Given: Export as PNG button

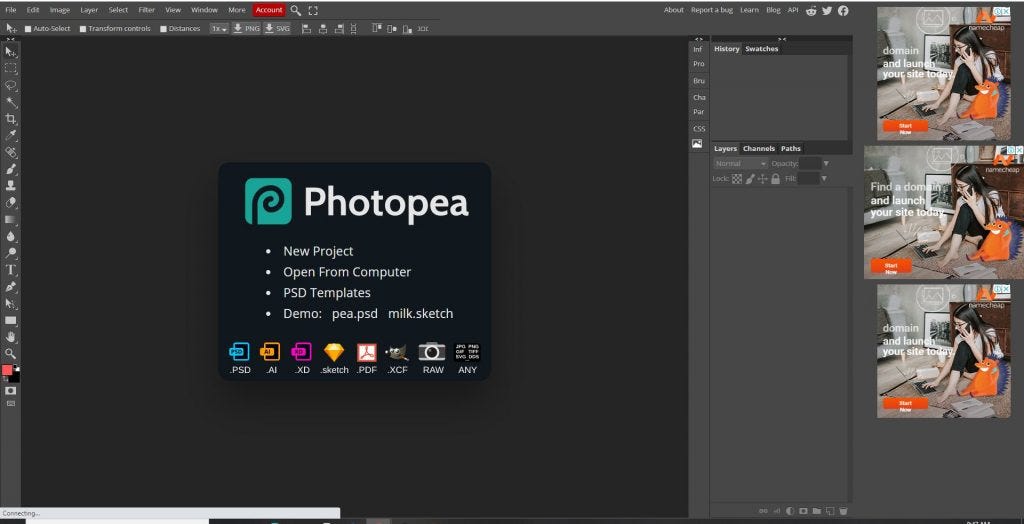Looking at the screenshot, I should tap(247, 29).
